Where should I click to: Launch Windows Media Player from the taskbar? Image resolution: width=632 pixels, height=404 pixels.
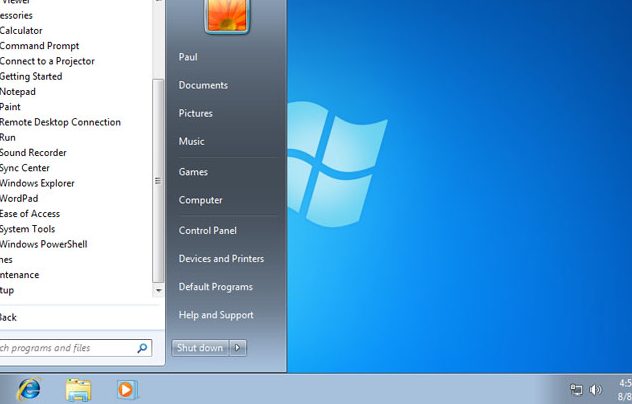[126, 389]
